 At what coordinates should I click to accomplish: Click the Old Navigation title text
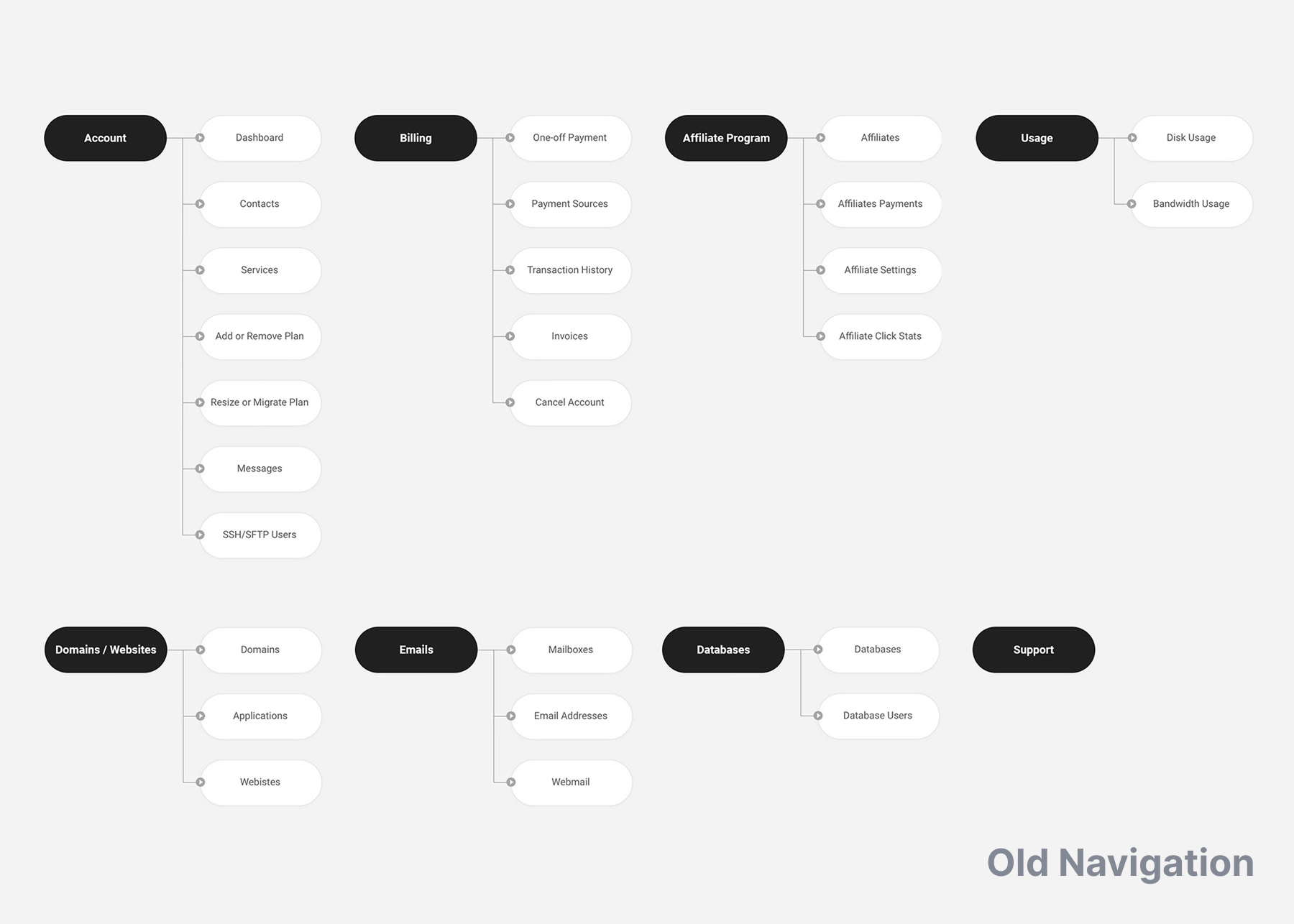pyautogui.click(x=1120, y=863)
